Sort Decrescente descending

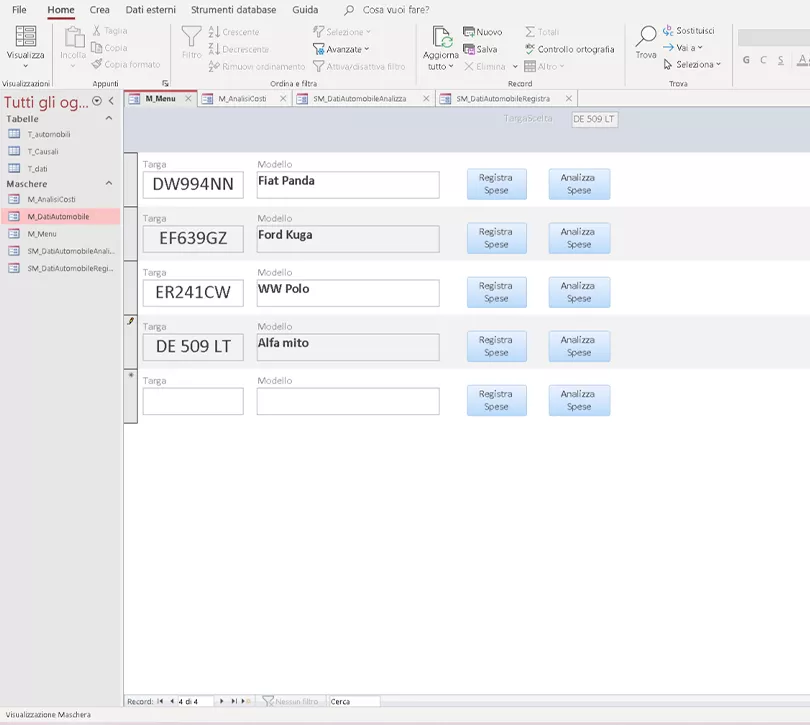(239, 49)
